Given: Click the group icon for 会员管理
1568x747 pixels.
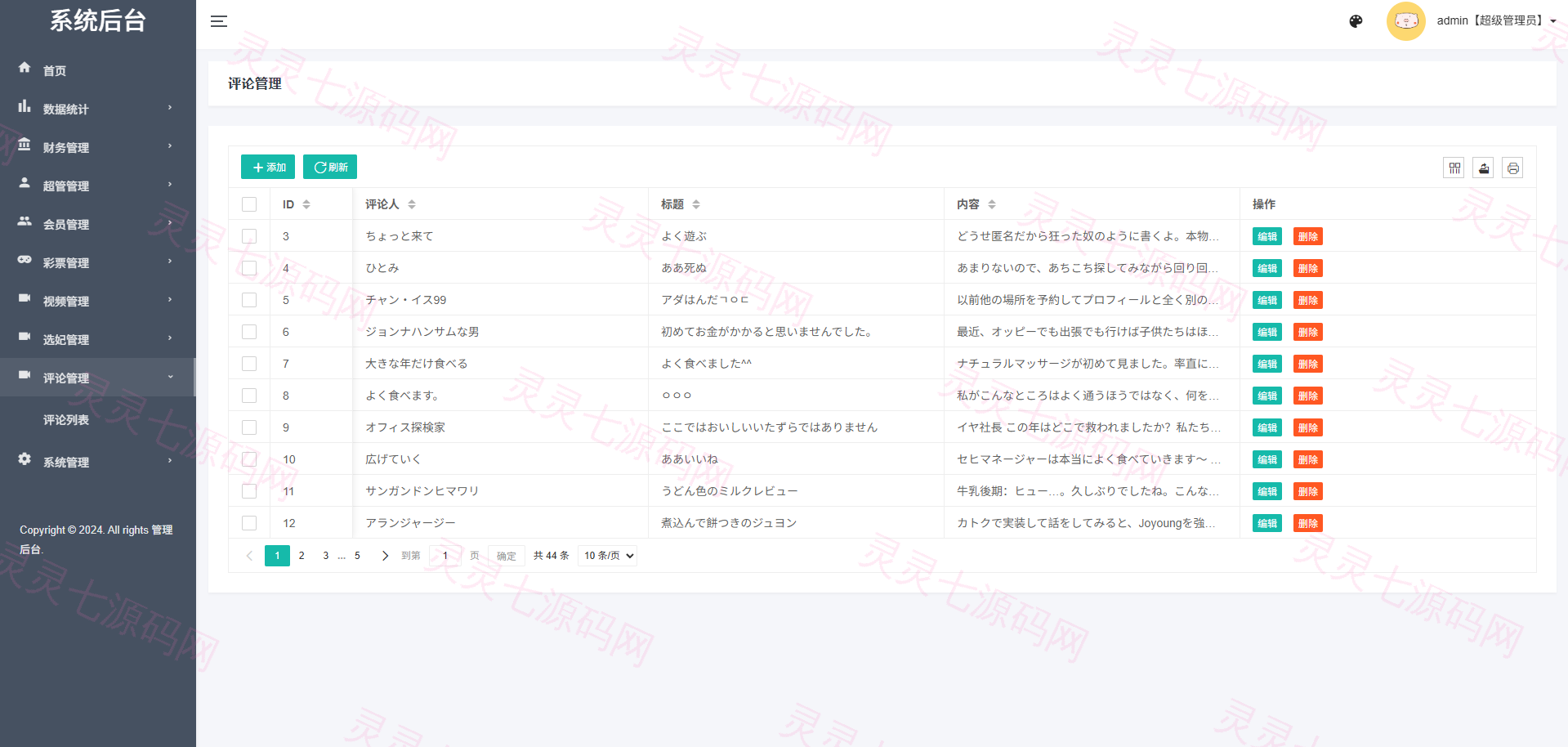Looking at the screenshot, I should 25,221.
